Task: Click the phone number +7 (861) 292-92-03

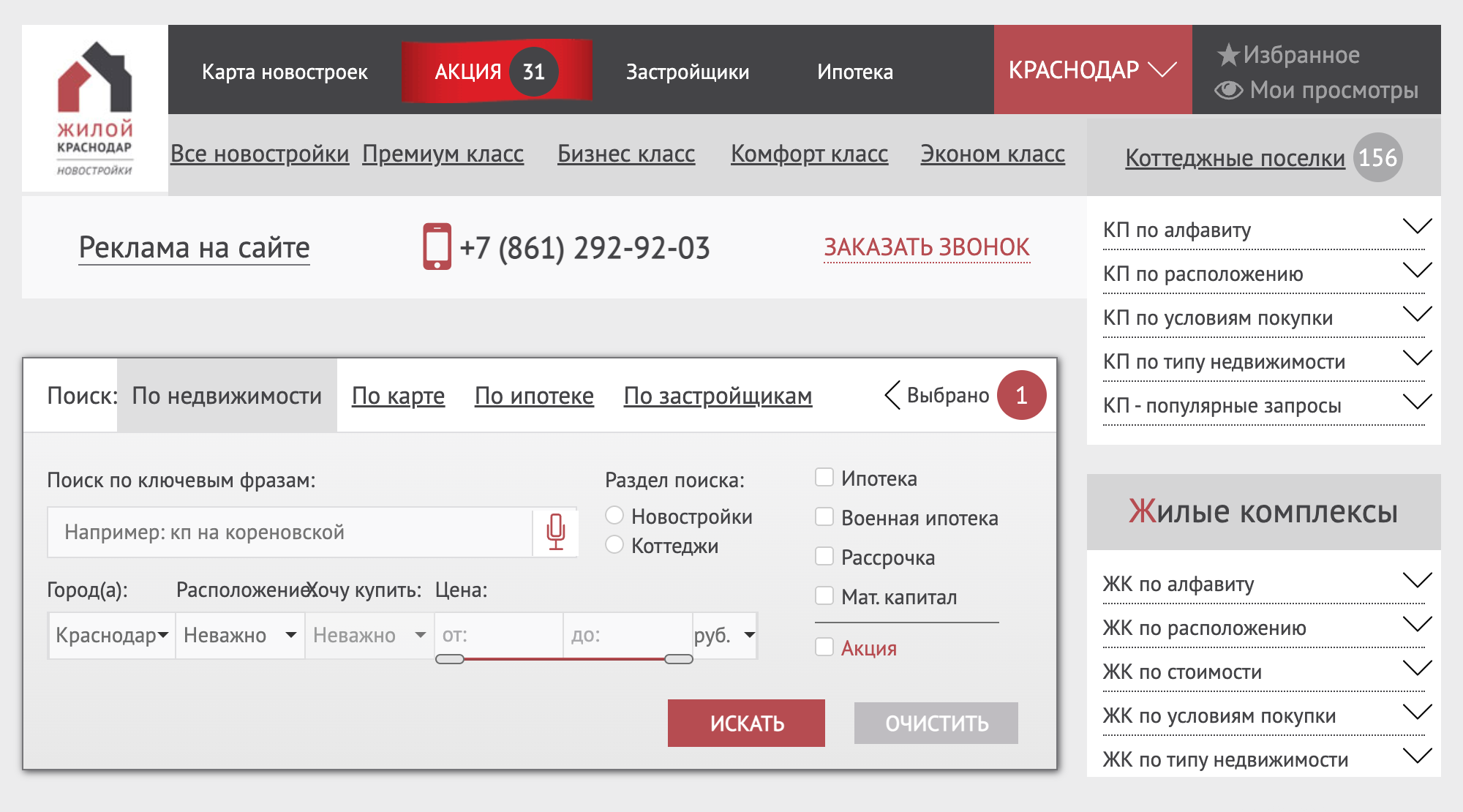Action: click(584, 248)
